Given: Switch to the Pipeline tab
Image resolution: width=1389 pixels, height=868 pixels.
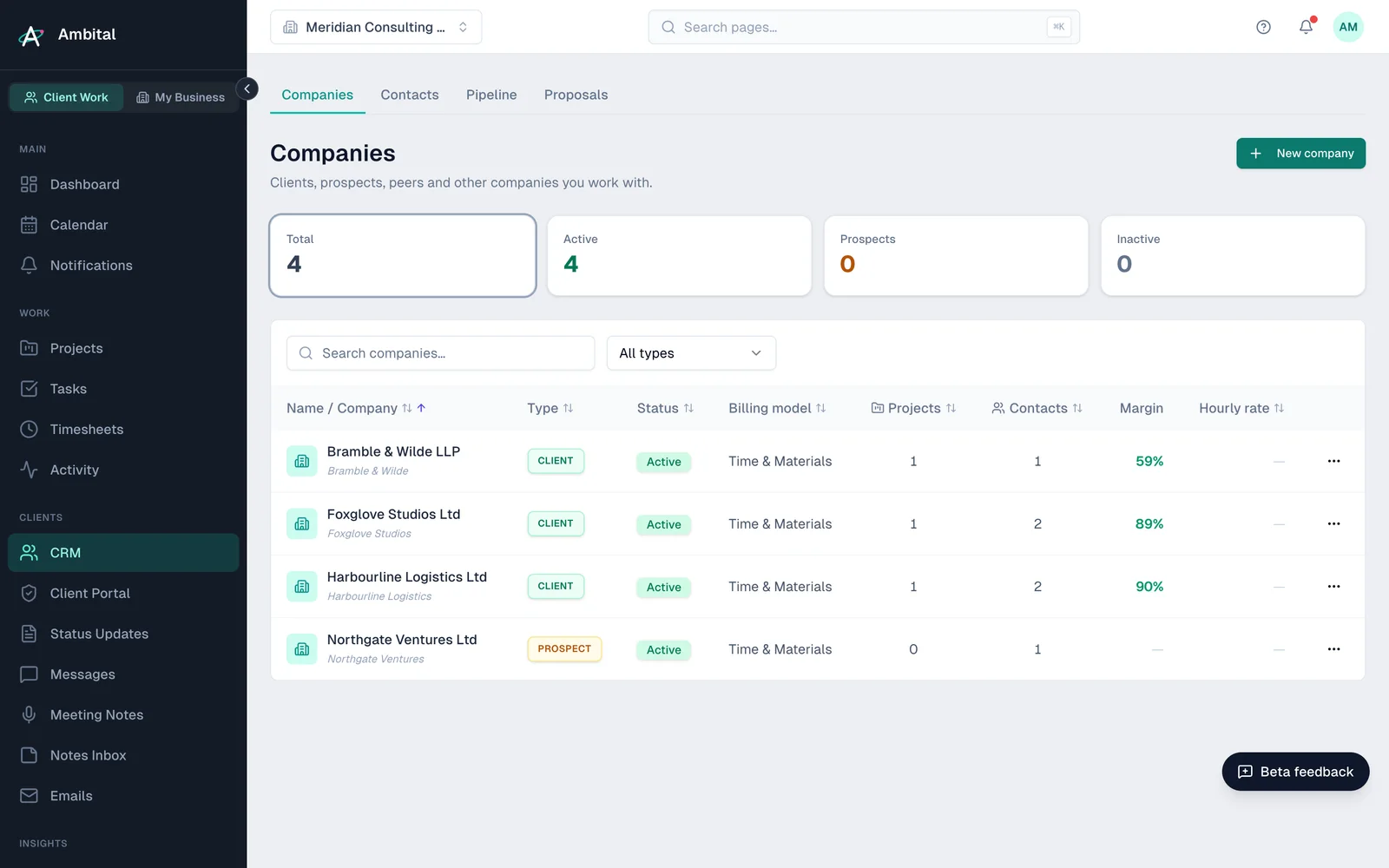Looking at the screenshot, I should point(491,95).
